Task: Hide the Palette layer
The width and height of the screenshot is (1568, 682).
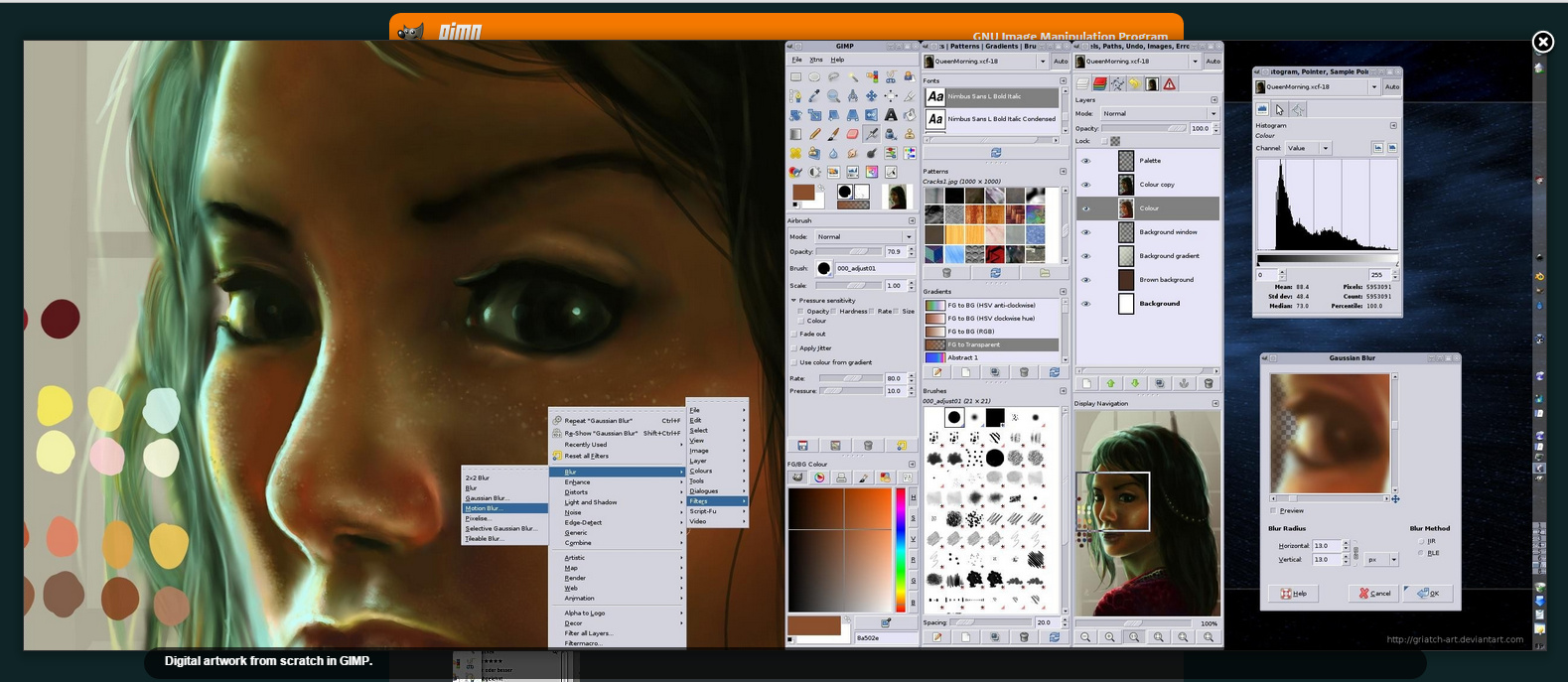Action: point(1085,161)
